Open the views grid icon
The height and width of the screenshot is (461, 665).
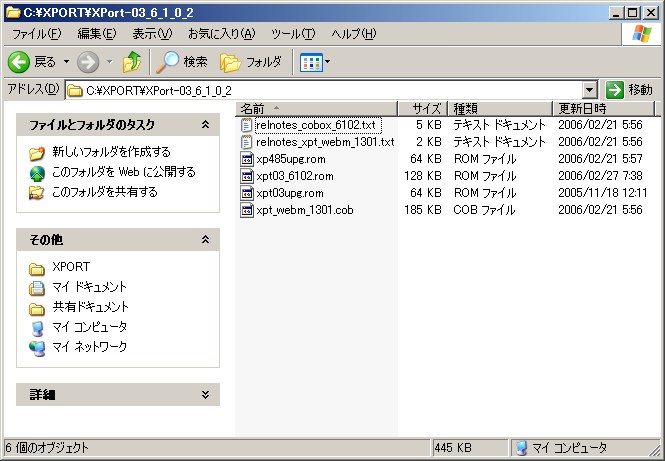311,62
